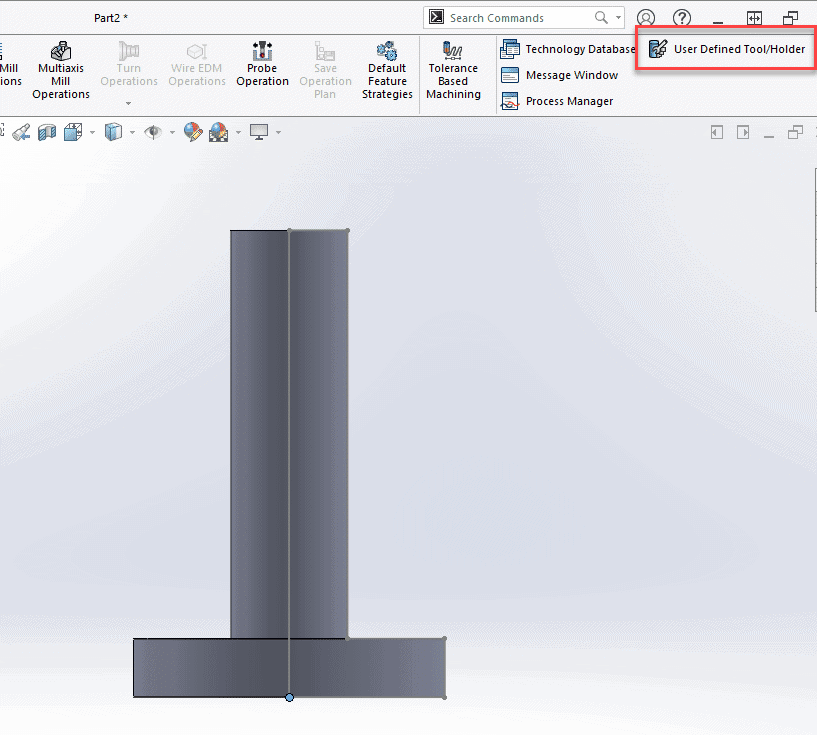
Task: Expand the View Orientation dropdown
Action: [x=92, y=132]
